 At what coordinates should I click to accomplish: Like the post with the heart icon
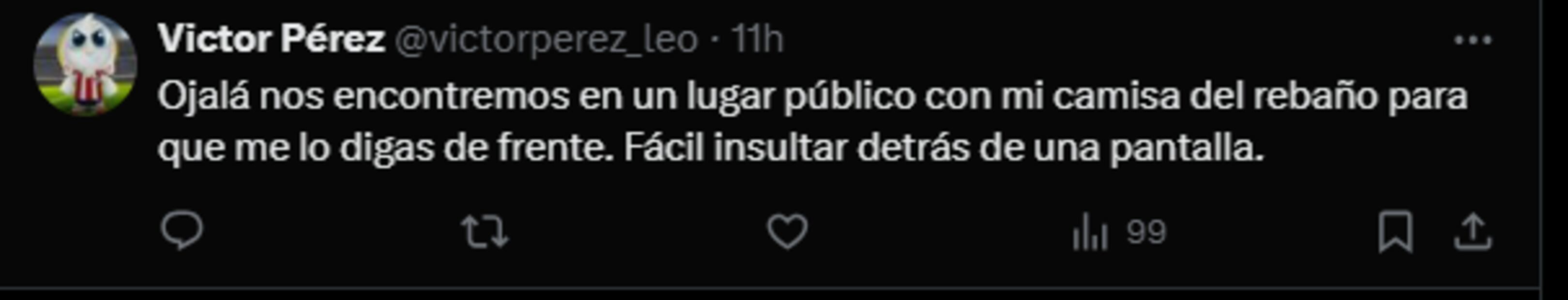click(x=787, y=232)
